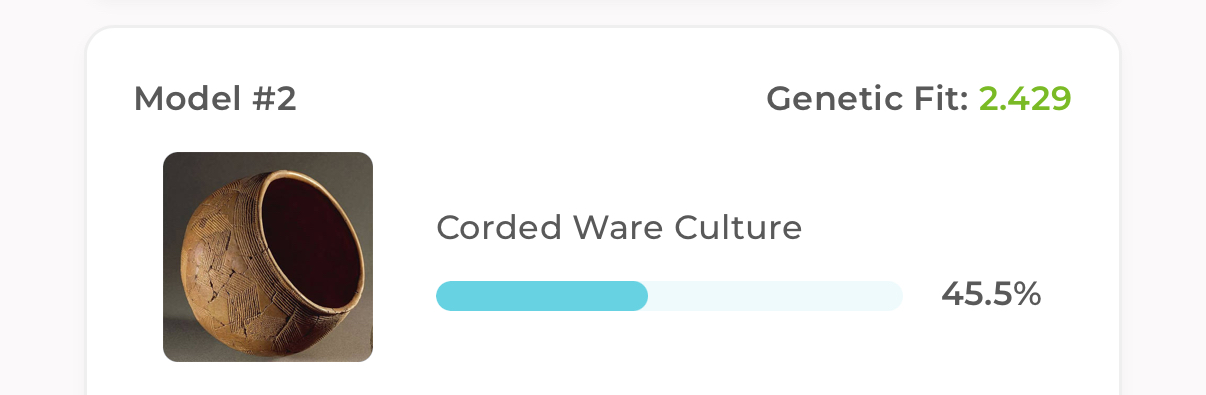This screenshot has width=1206, height=395.
Task: Click the filled cyan portion of progress bar
Action: 542,296
